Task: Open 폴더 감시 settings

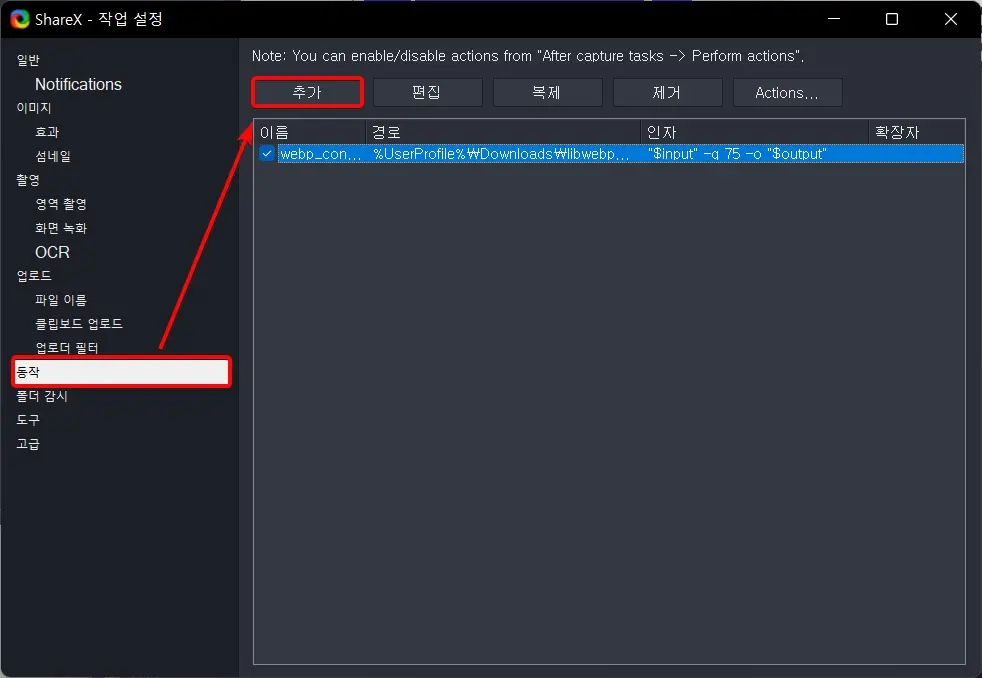Action: coord(42,396)
